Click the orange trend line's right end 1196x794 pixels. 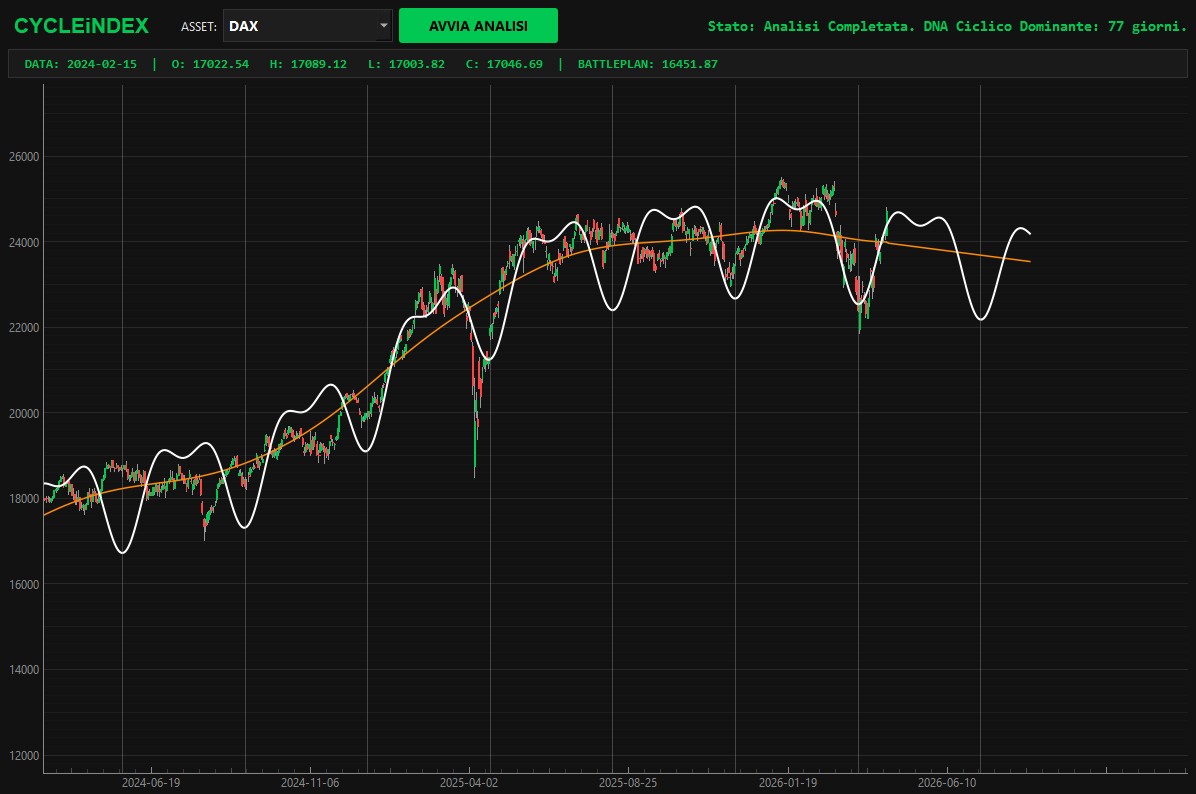coord(1029,262)
